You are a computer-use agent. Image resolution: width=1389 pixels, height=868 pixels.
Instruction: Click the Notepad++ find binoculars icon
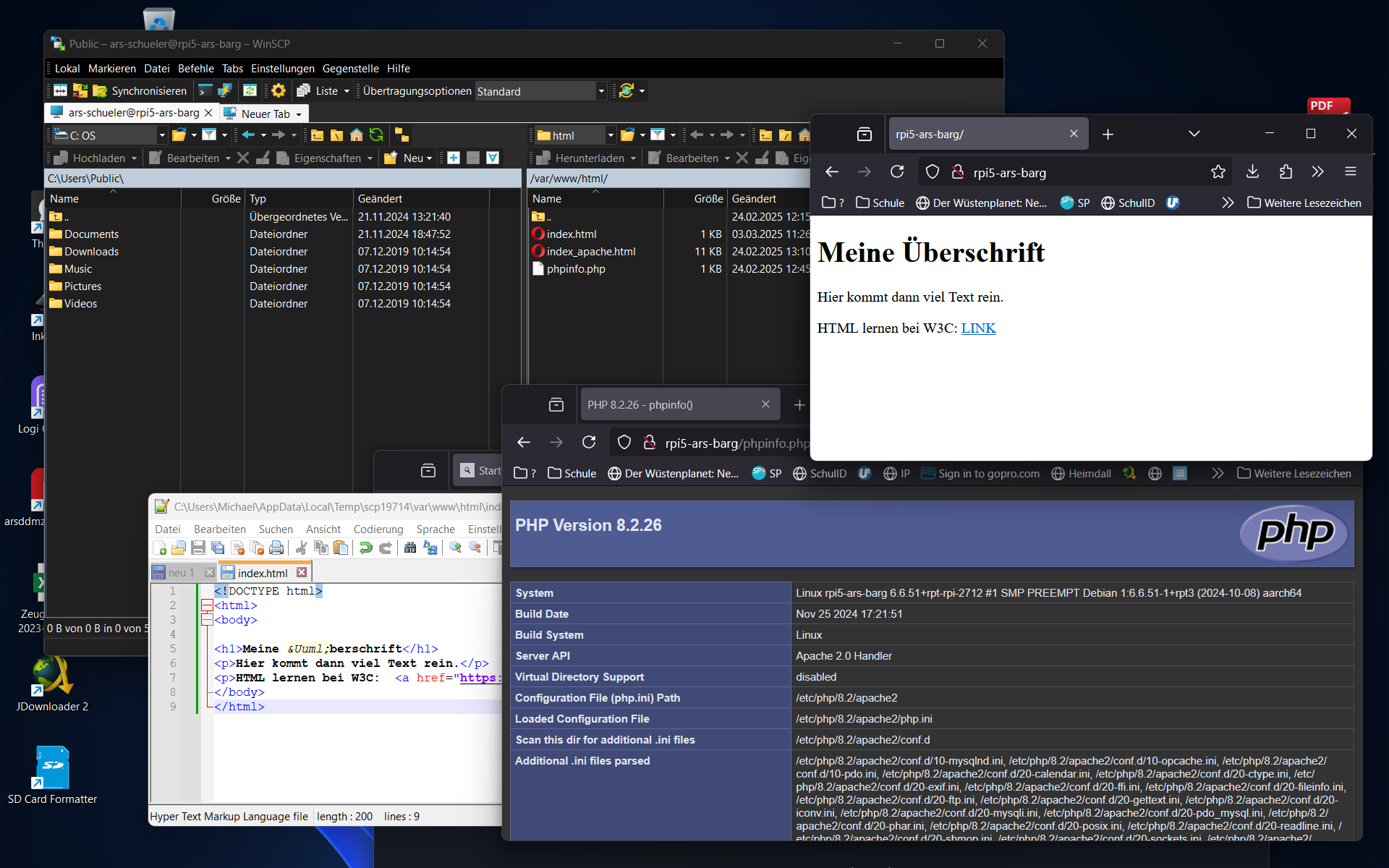[410, 548]
